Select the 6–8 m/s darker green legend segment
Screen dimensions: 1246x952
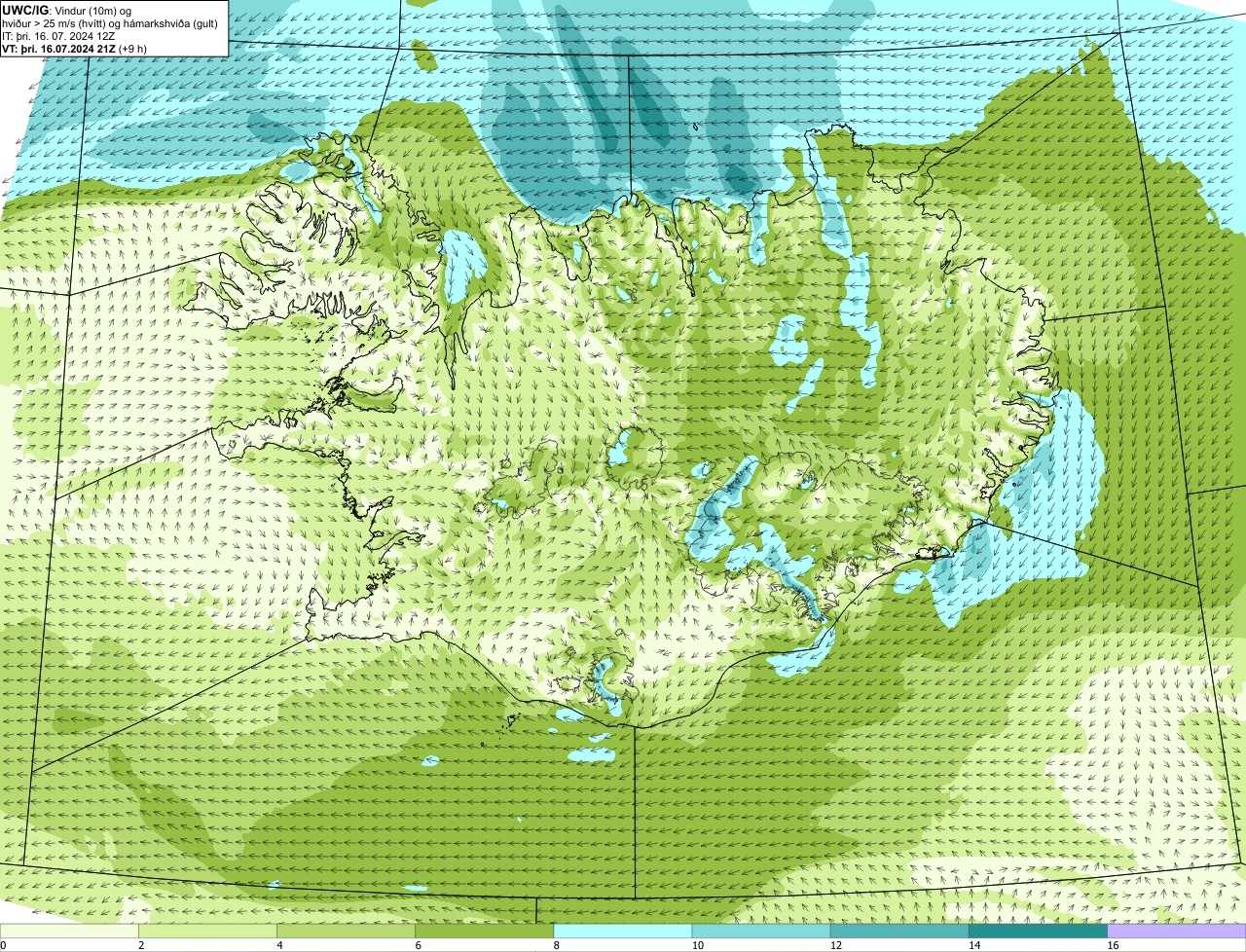(485, 931)
